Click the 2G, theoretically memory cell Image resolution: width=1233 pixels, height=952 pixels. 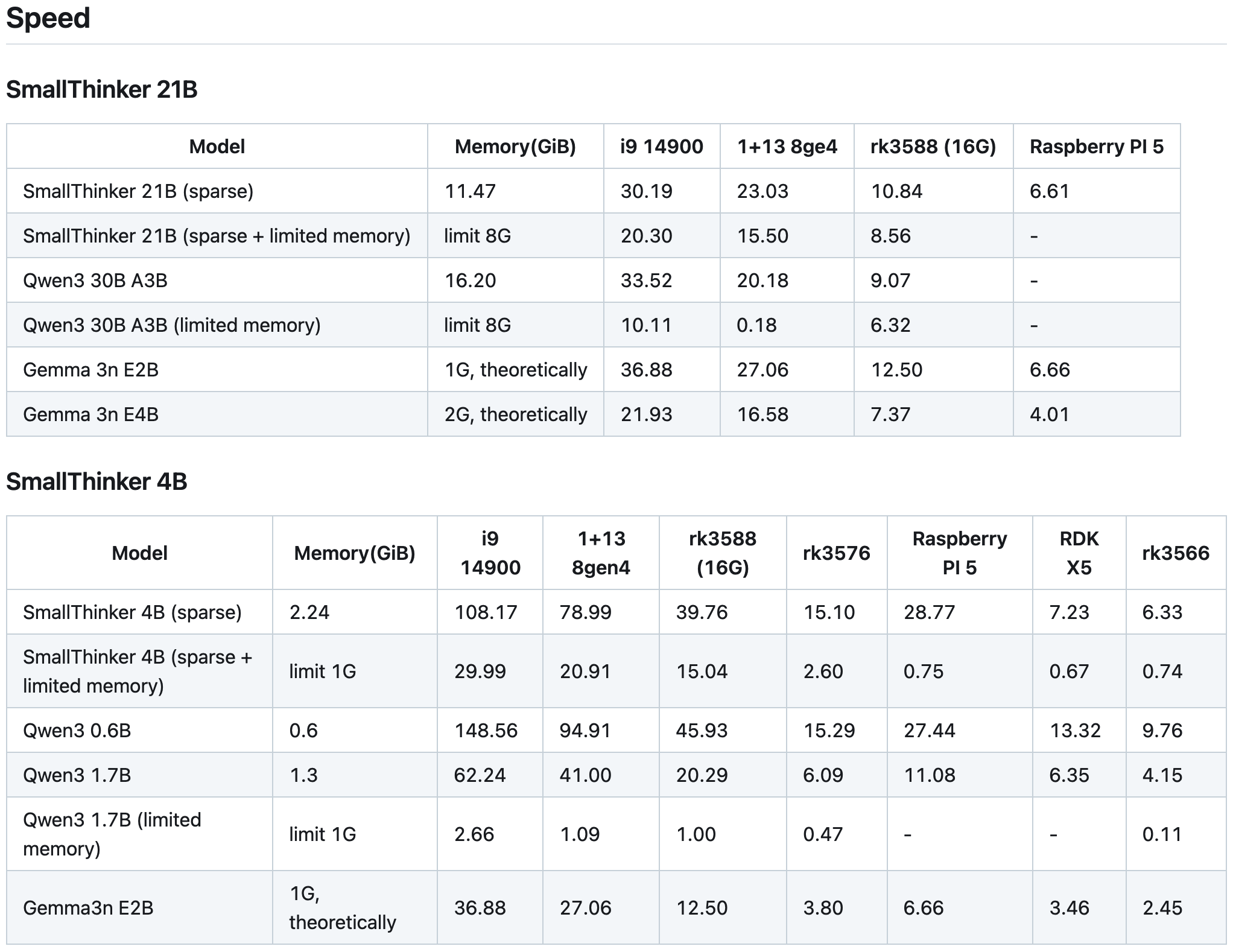pyautogui.click(x=515, y=414)
